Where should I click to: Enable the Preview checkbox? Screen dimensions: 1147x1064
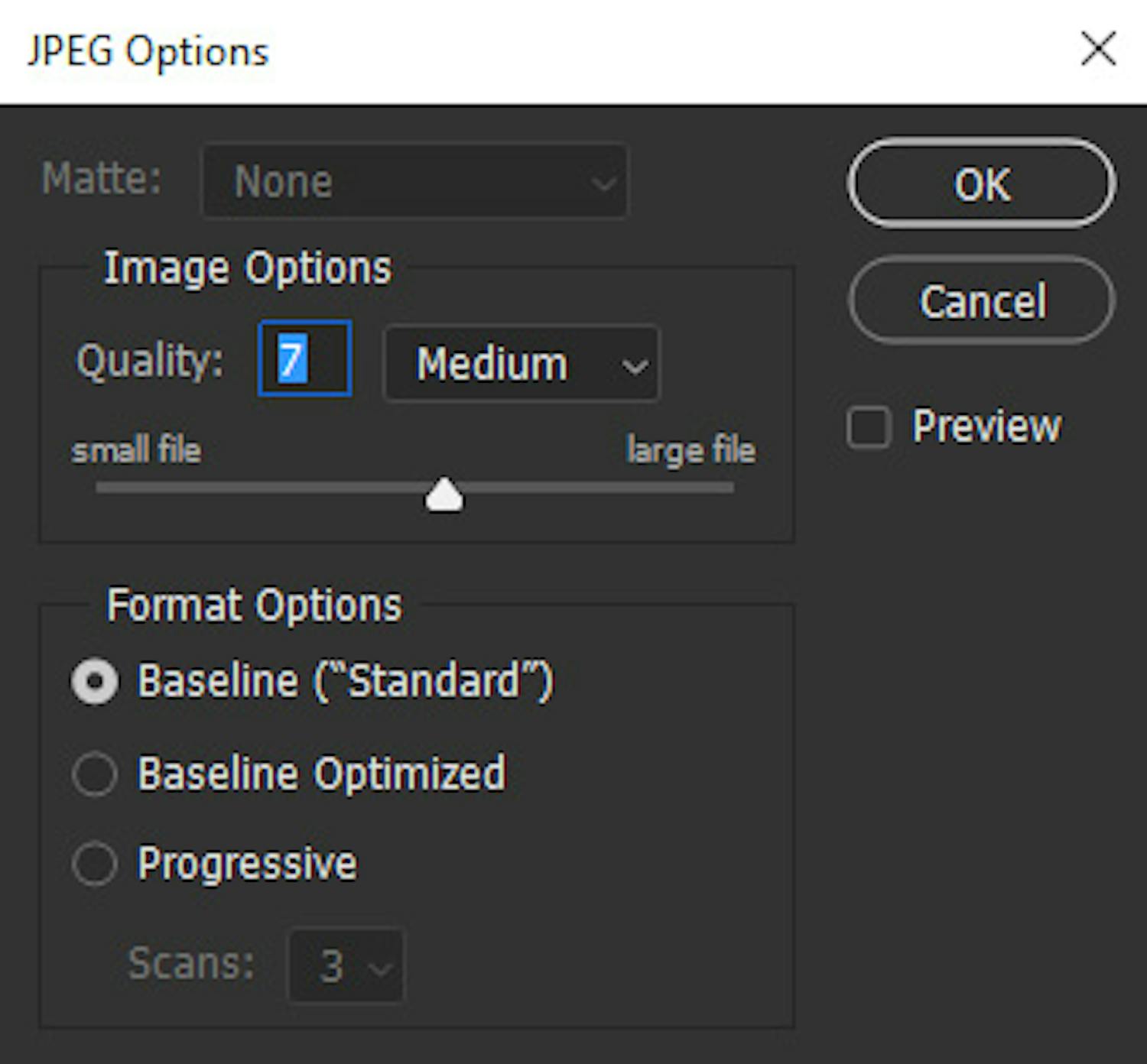click(869, 427)
